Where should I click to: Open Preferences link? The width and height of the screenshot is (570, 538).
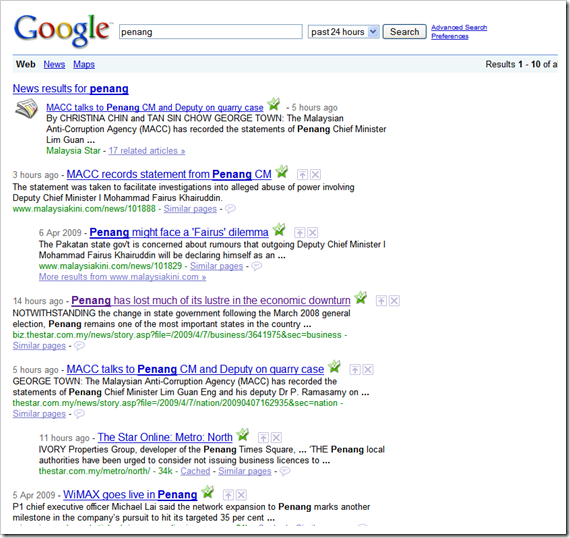pyautogui.click(x=450, y=36)
